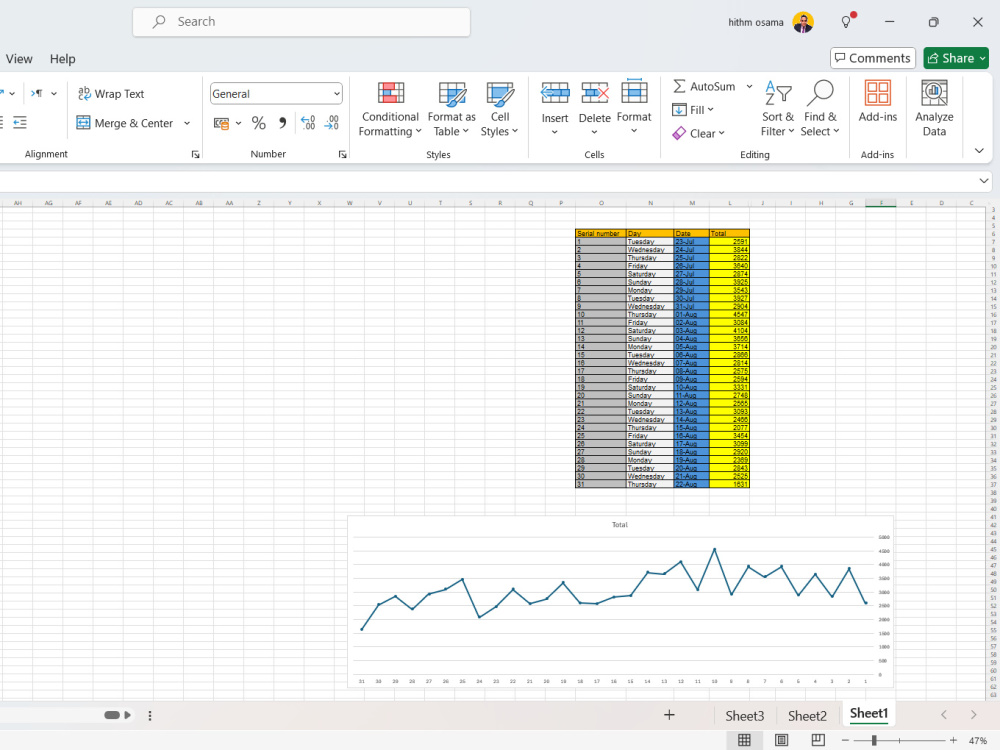1000x750 pixels.
Task: Open Conditional Formatting
Action: (x=390, y=109)
